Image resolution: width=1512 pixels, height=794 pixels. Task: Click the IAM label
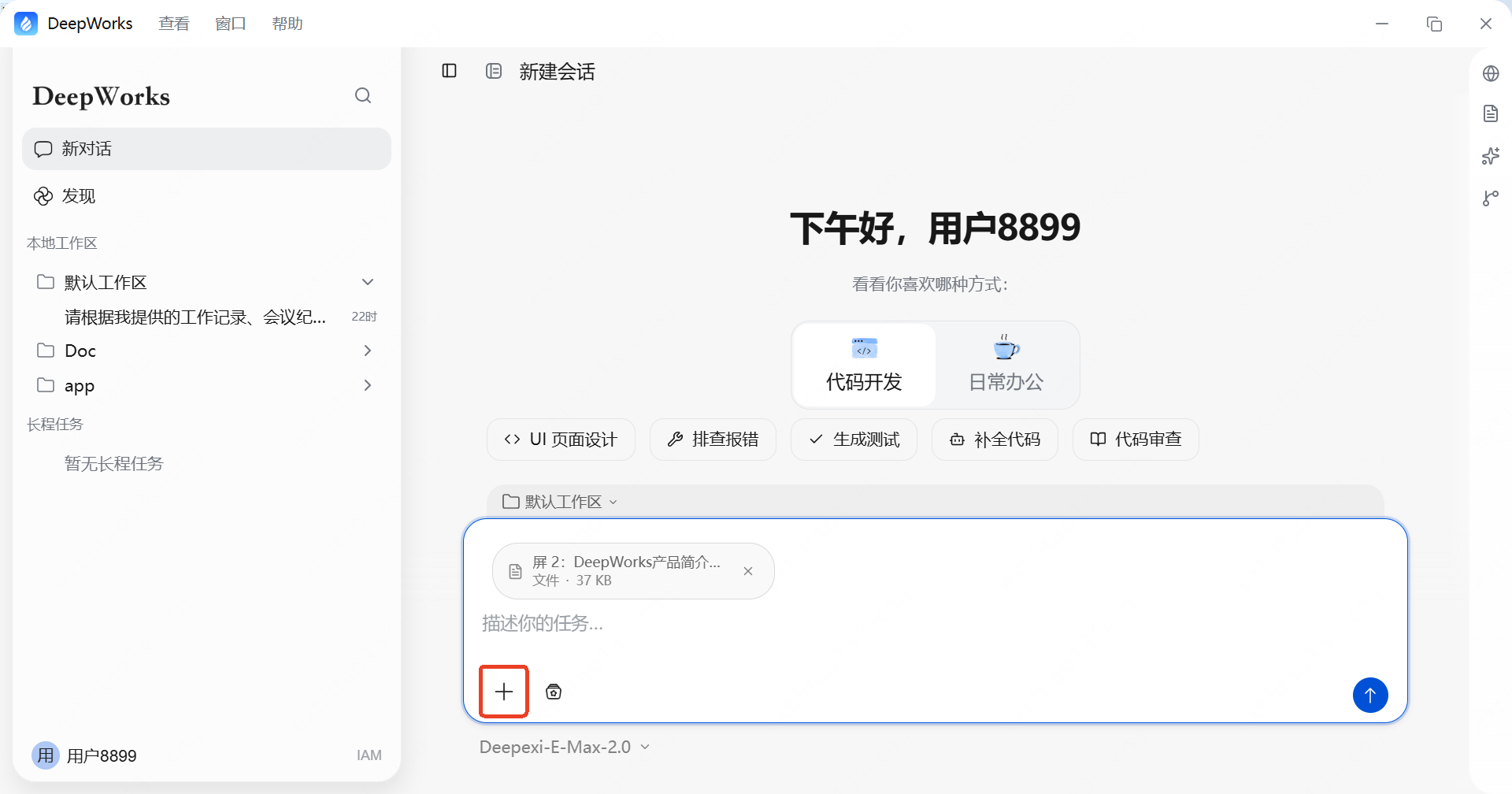pos(369,755)
